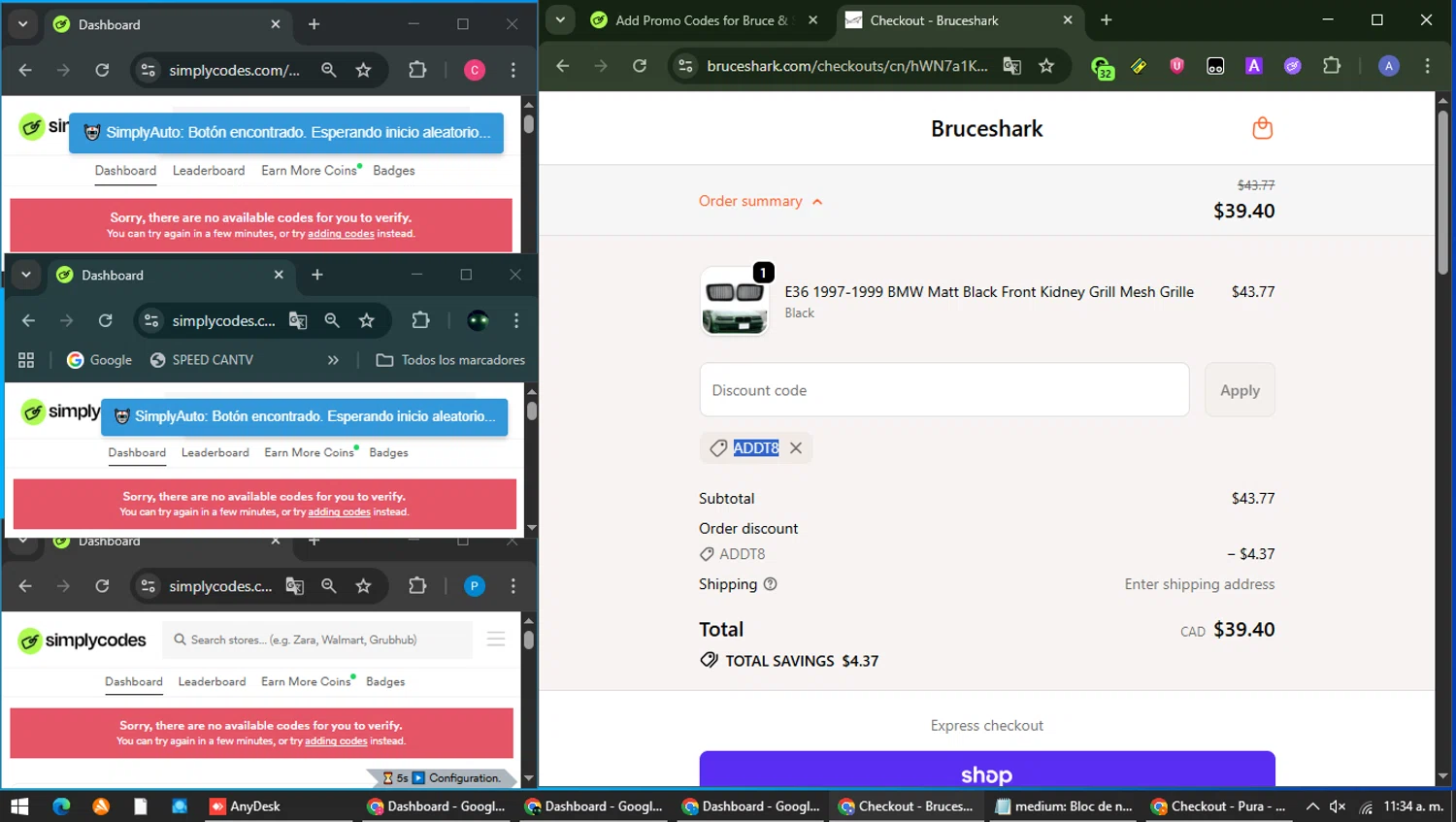Expand tab search dropdown in middle Dashboard window

tap(26, 275)
